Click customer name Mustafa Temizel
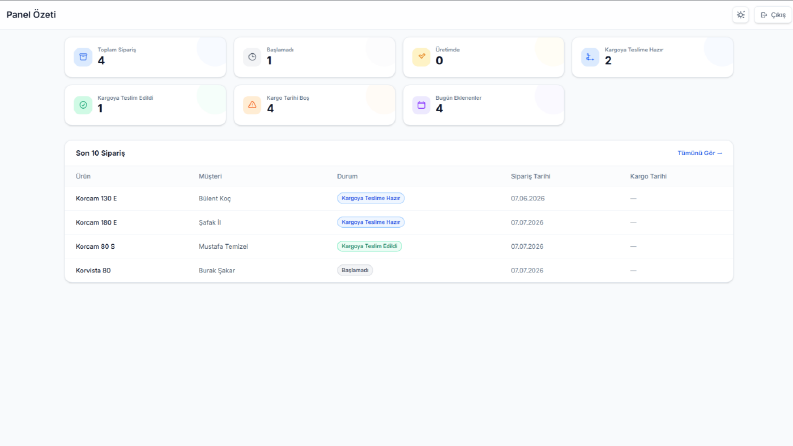The image size is (793, 446). 223,247
